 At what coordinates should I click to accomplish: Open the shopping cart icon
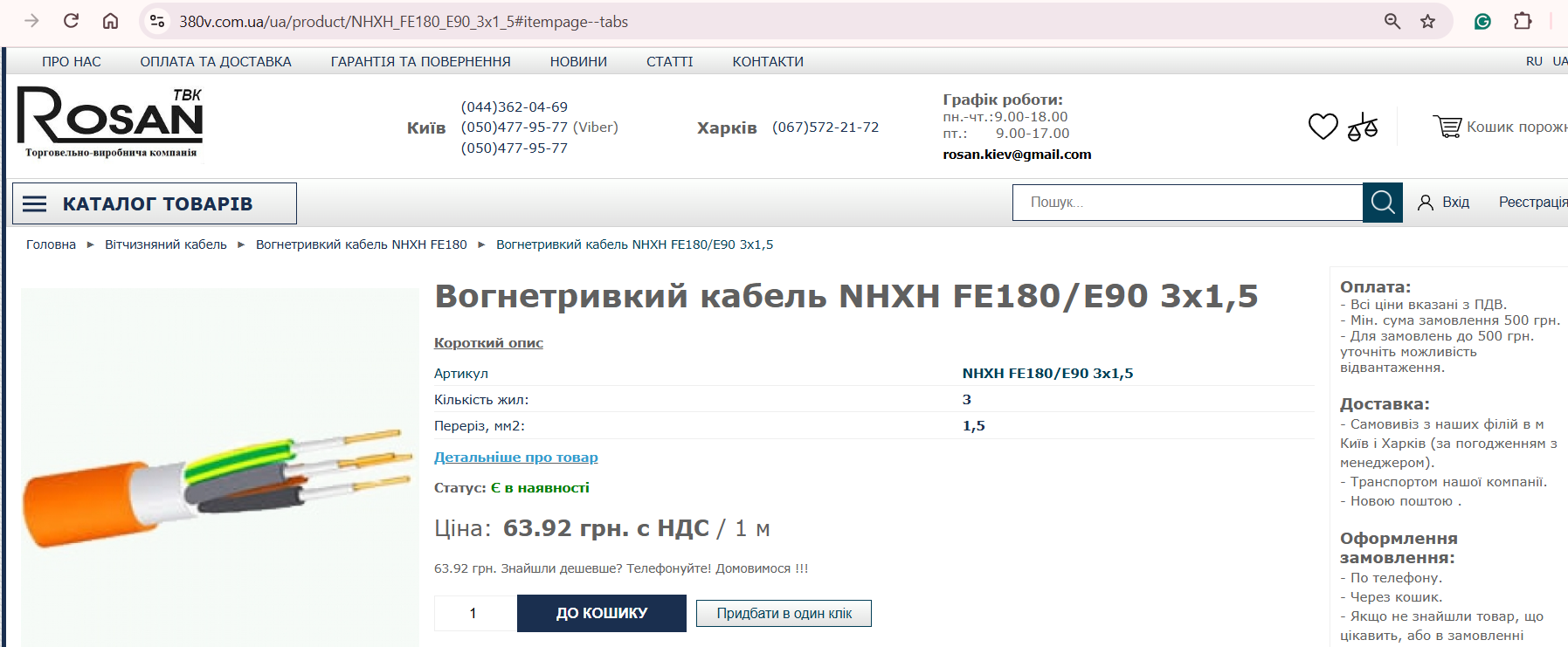[x=1447, y=127]
